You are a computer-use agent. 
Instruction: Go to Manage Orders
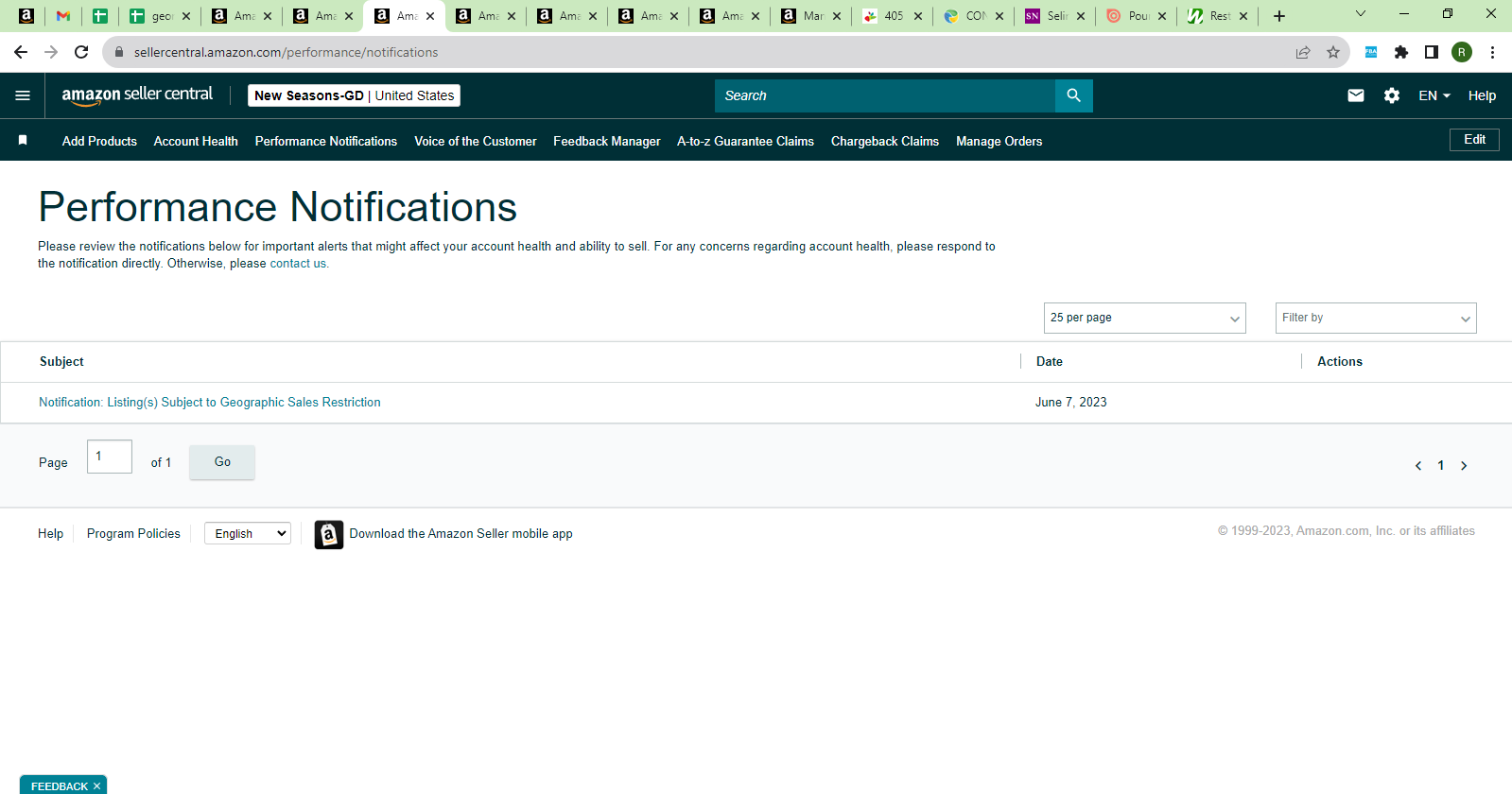pos(999,141)
